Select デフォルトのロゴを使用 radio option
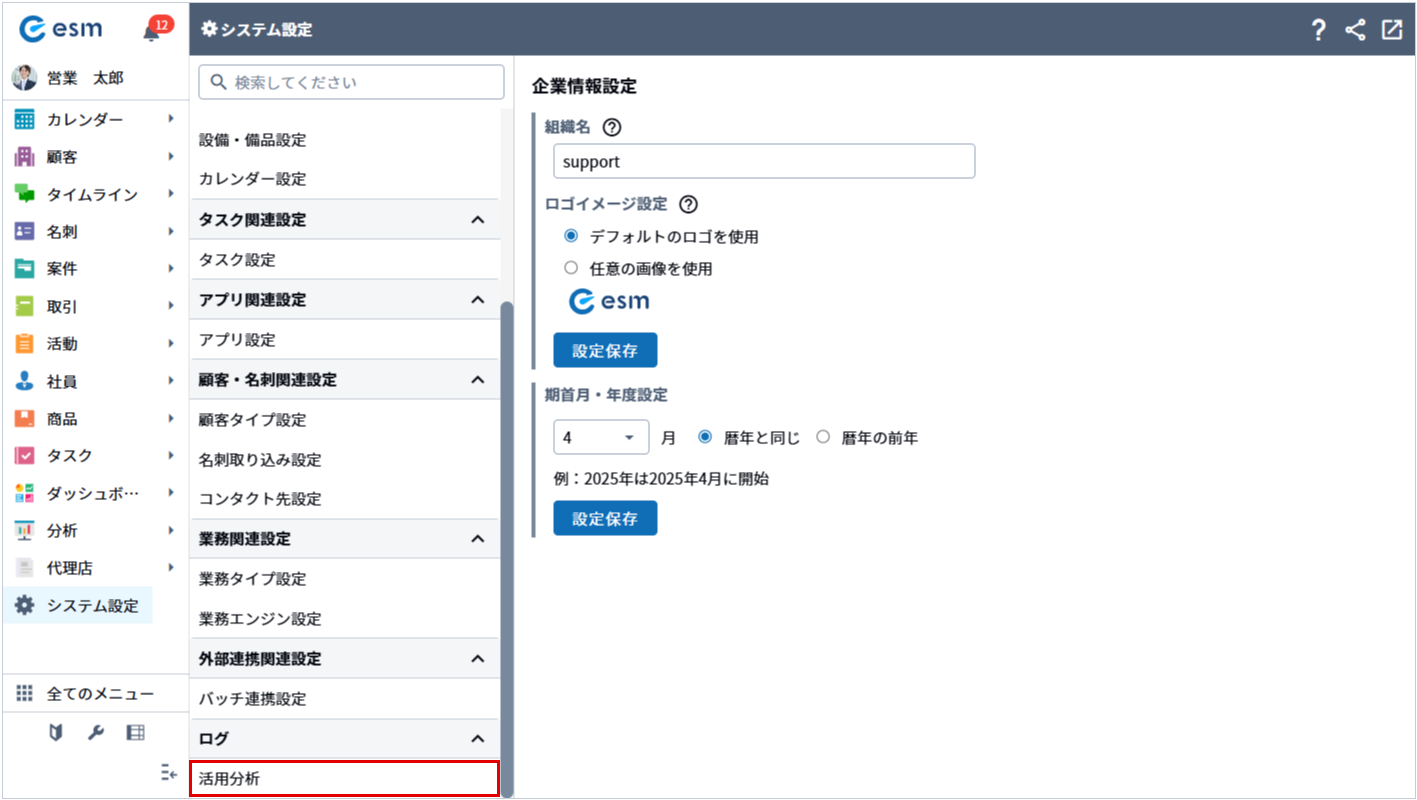Screen dimensions: 1417x800 [x=571, y=236]
